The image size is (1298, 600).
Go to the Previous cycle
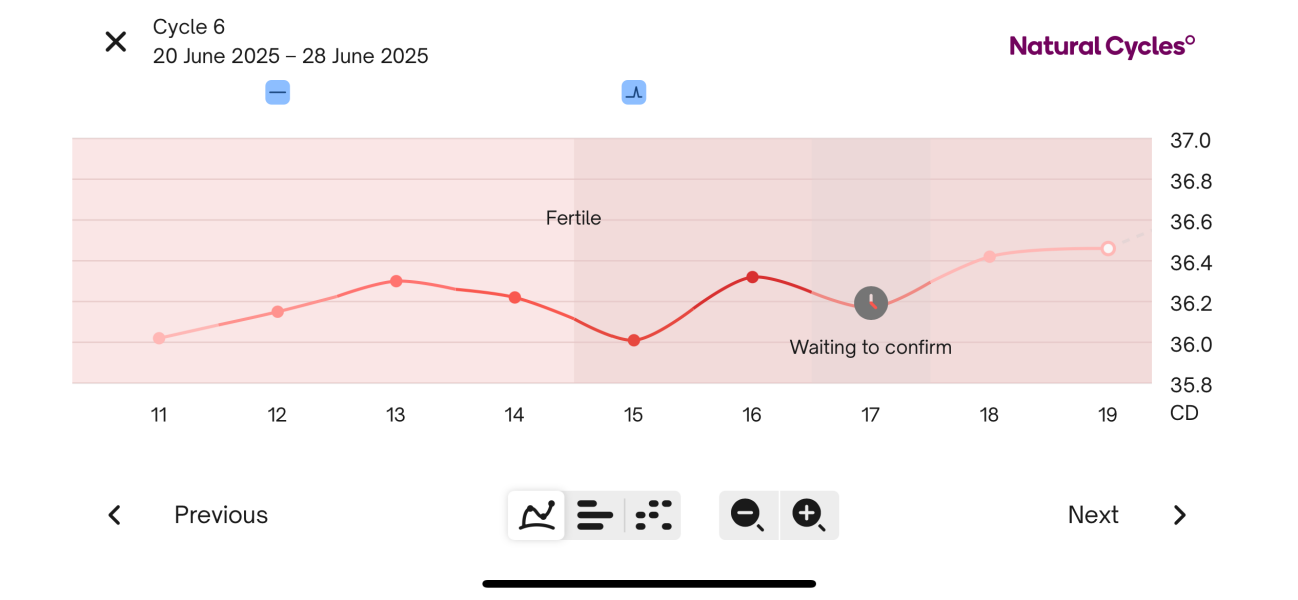pyautogui.click(x=221, y=515)
